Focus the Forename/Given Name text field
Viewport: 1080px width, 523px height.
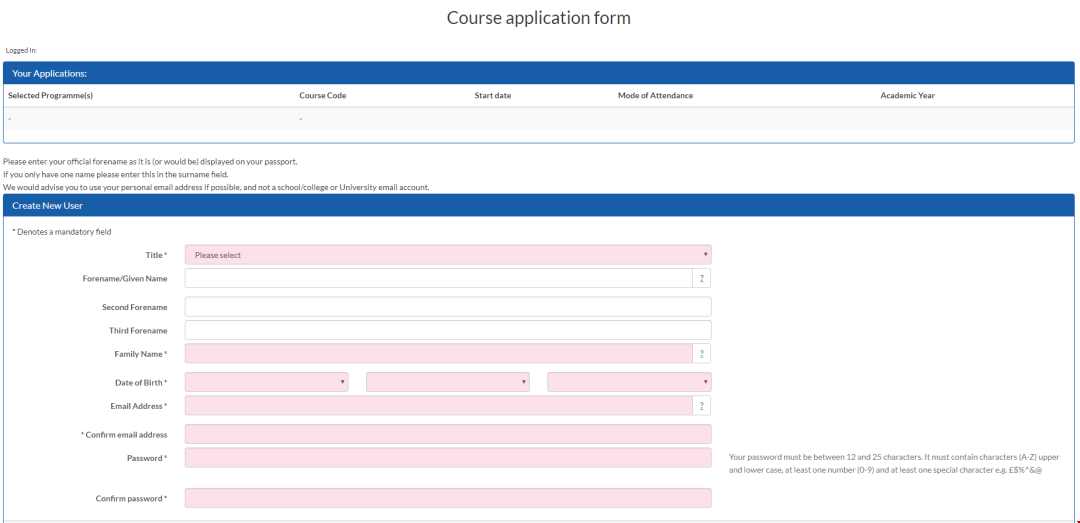[438, 278]
